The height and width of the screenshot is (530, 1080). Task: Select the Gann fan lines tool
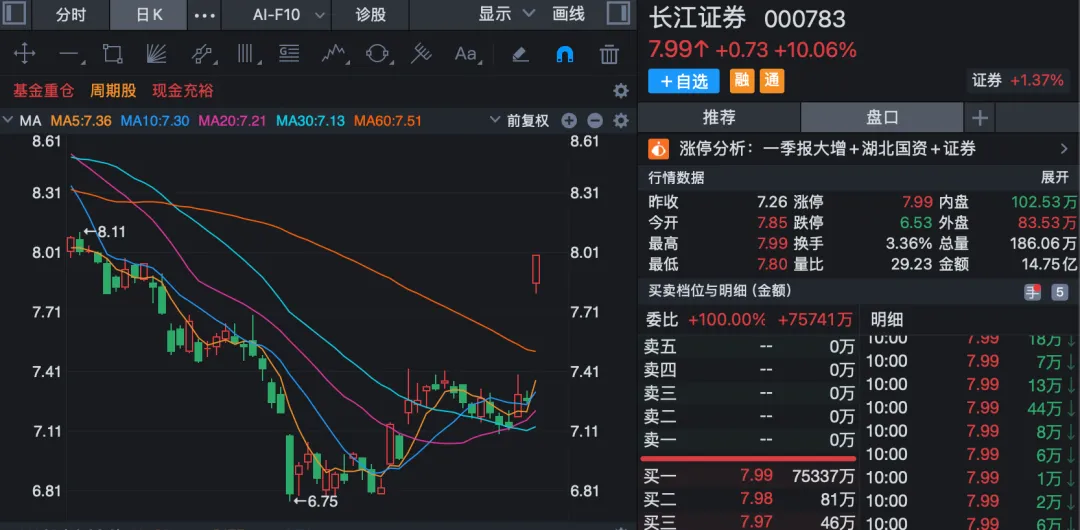pos(156,54)
